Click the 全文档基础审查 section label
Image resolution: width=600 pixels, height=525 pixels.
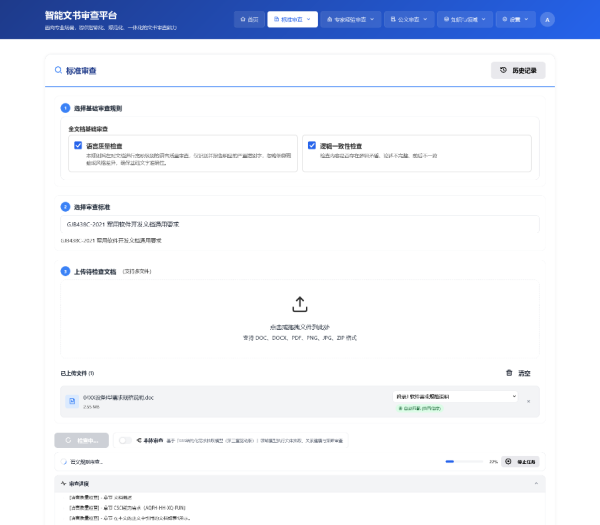(88, 129)
